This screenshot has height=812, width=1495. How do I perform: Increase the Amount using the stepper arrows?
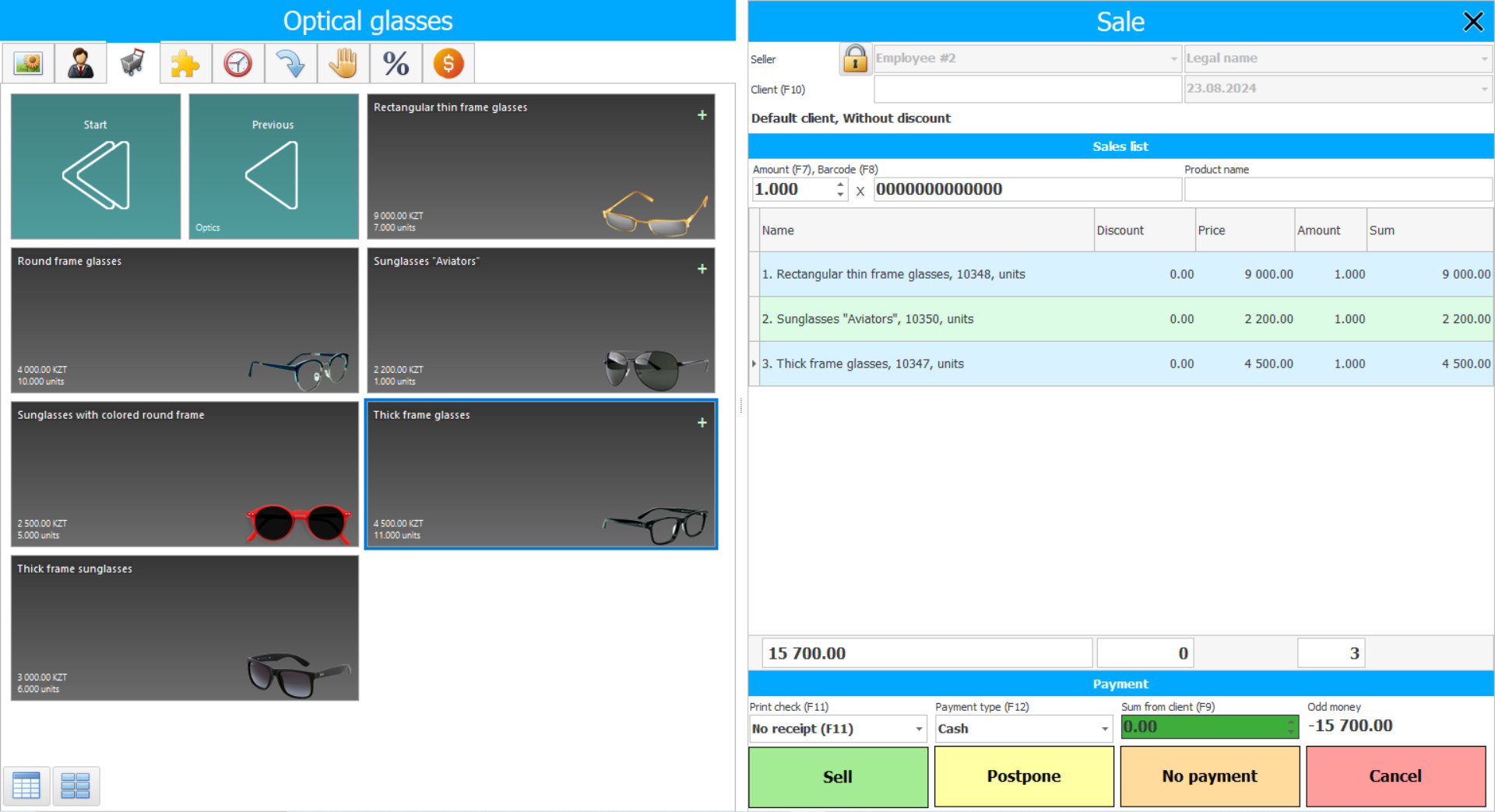click(x=839, y=185)
